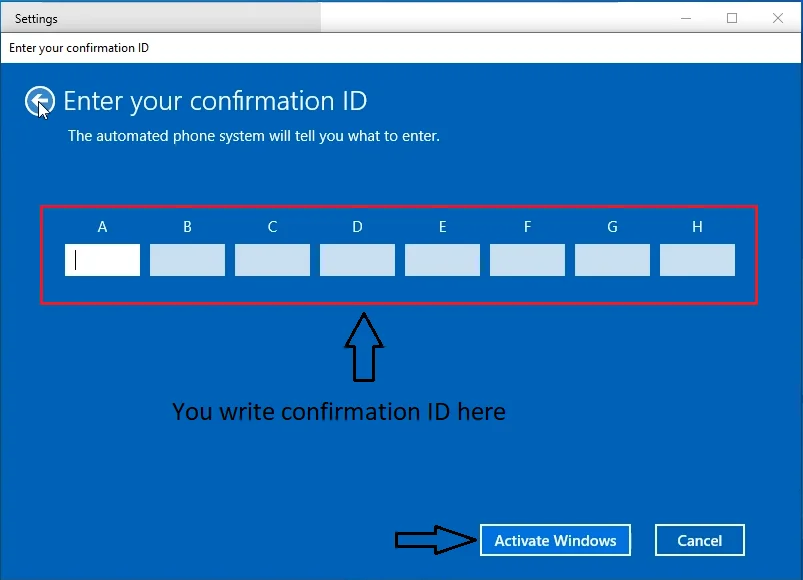Go back using the back arrow icon
The height and width of the screenshot is (580, 803).
pos(39,101)
